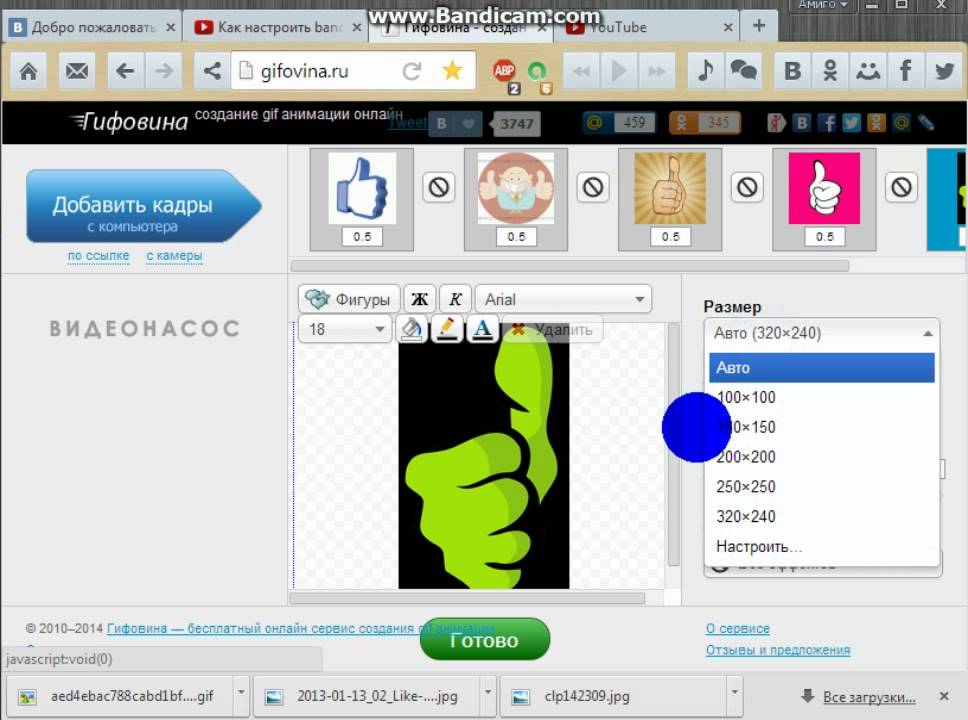The width and height of the screenshot is (968, 720).
Task: Select the golden thumbs-up frame
Action: (x=670, y=188)
